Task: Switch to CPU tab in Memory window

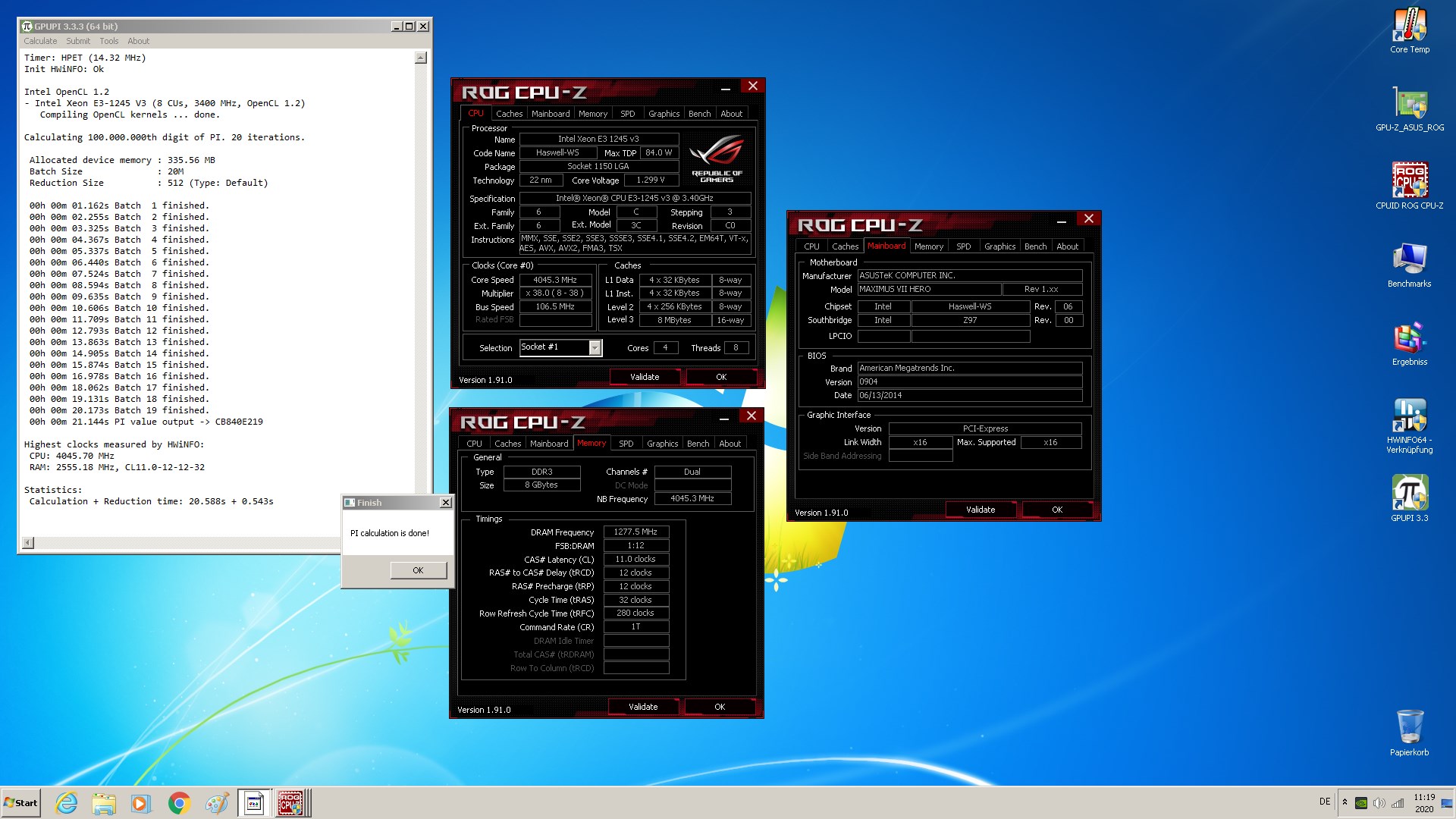Action: [474, 444]
